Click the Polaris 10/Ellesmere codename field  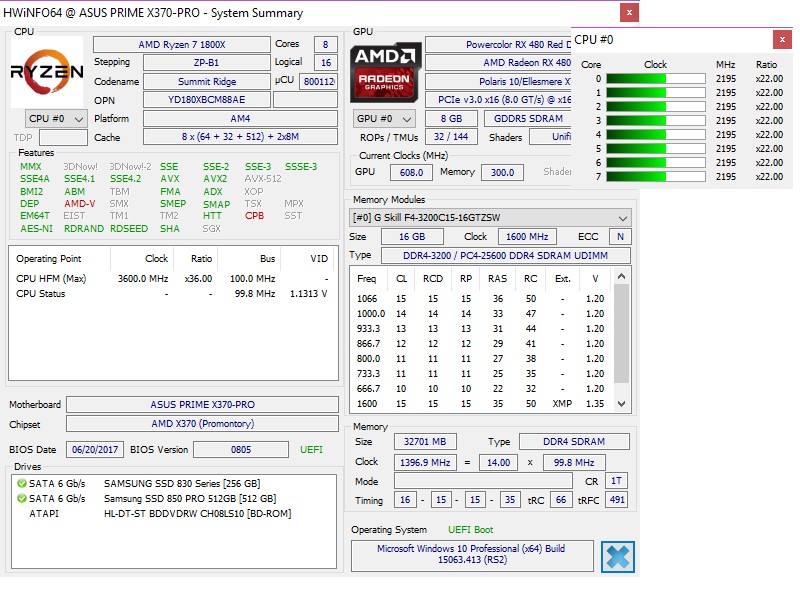click(x=498, y=82)
